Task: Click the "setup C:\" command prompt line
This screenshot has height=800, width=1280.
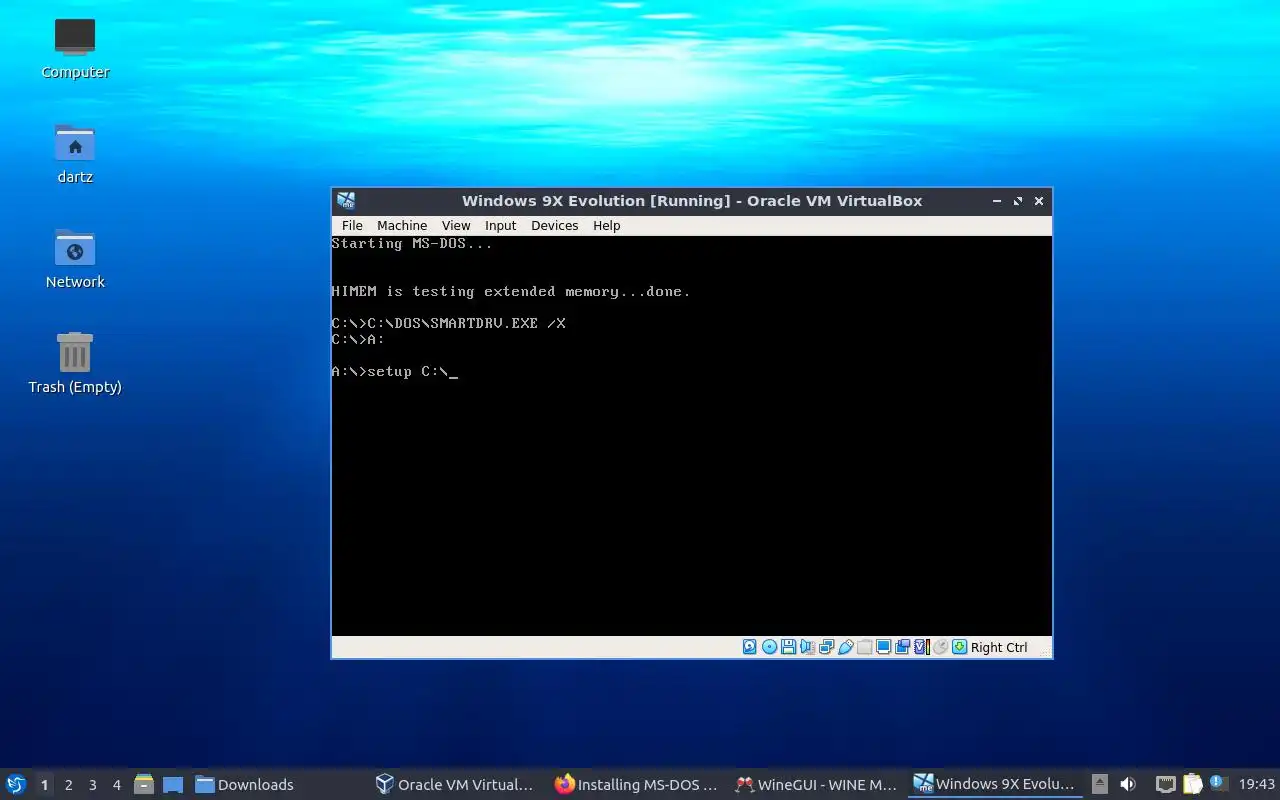Action: point(394,371)
